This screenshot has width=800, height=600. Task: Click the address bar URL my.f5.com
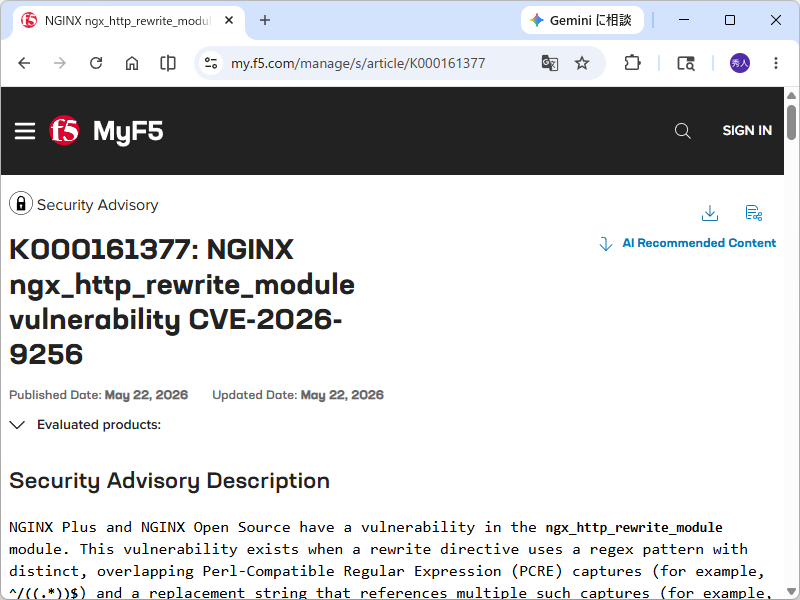358,63
